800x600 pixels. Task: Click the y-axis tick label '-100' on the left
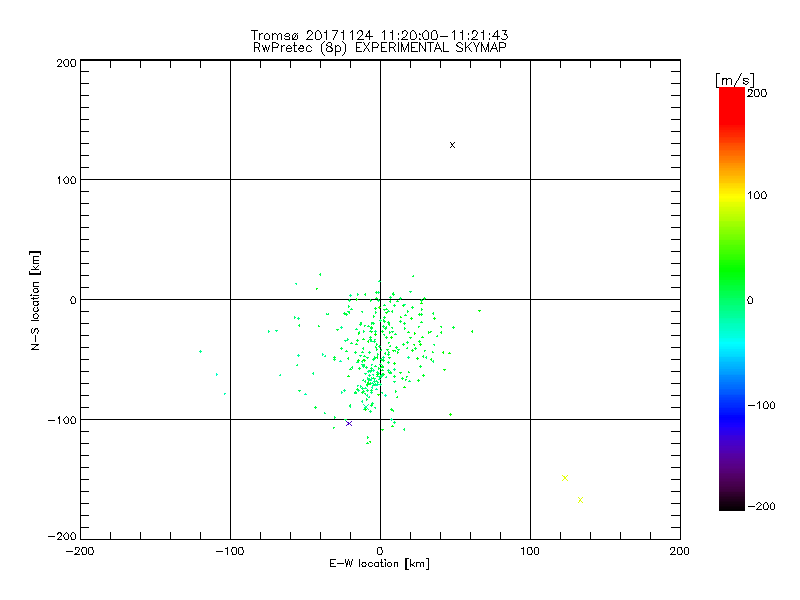click(x=62, y=420)
